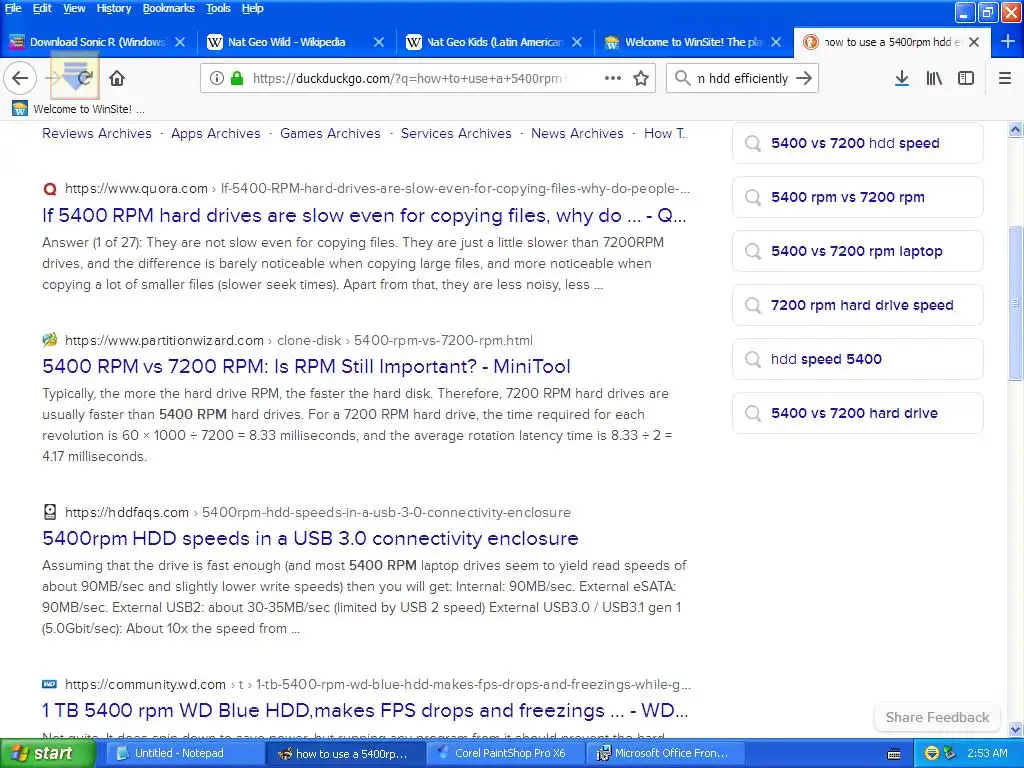Click the Quora favicon beside the result URL
1024x768 pixels.
[x=50, y=189]
